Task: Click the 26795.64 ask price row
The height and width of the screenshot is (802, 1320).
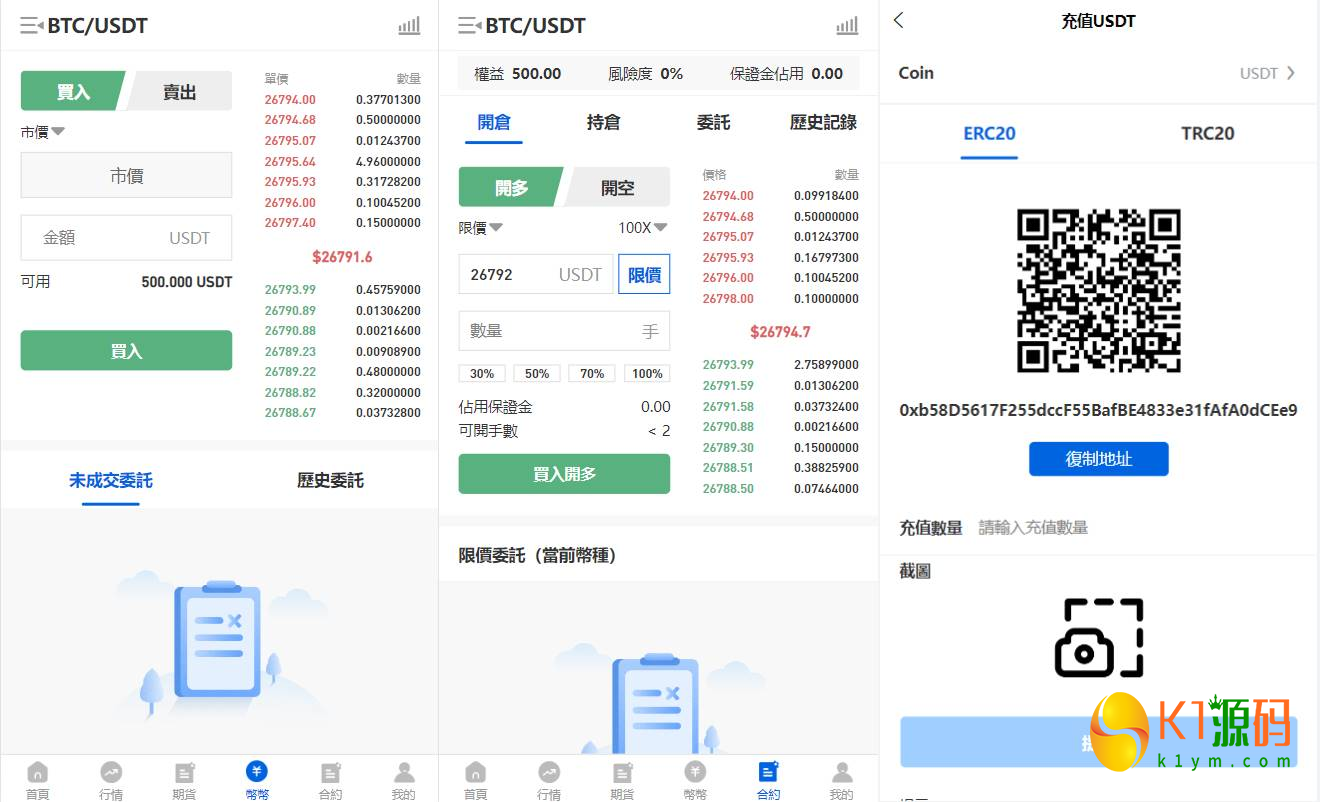Action: click(342, 162)
